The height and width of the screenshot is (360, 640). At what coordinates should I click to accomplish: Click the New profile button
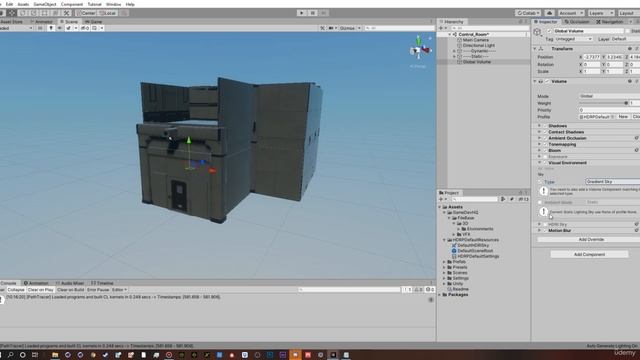point(623,117)
